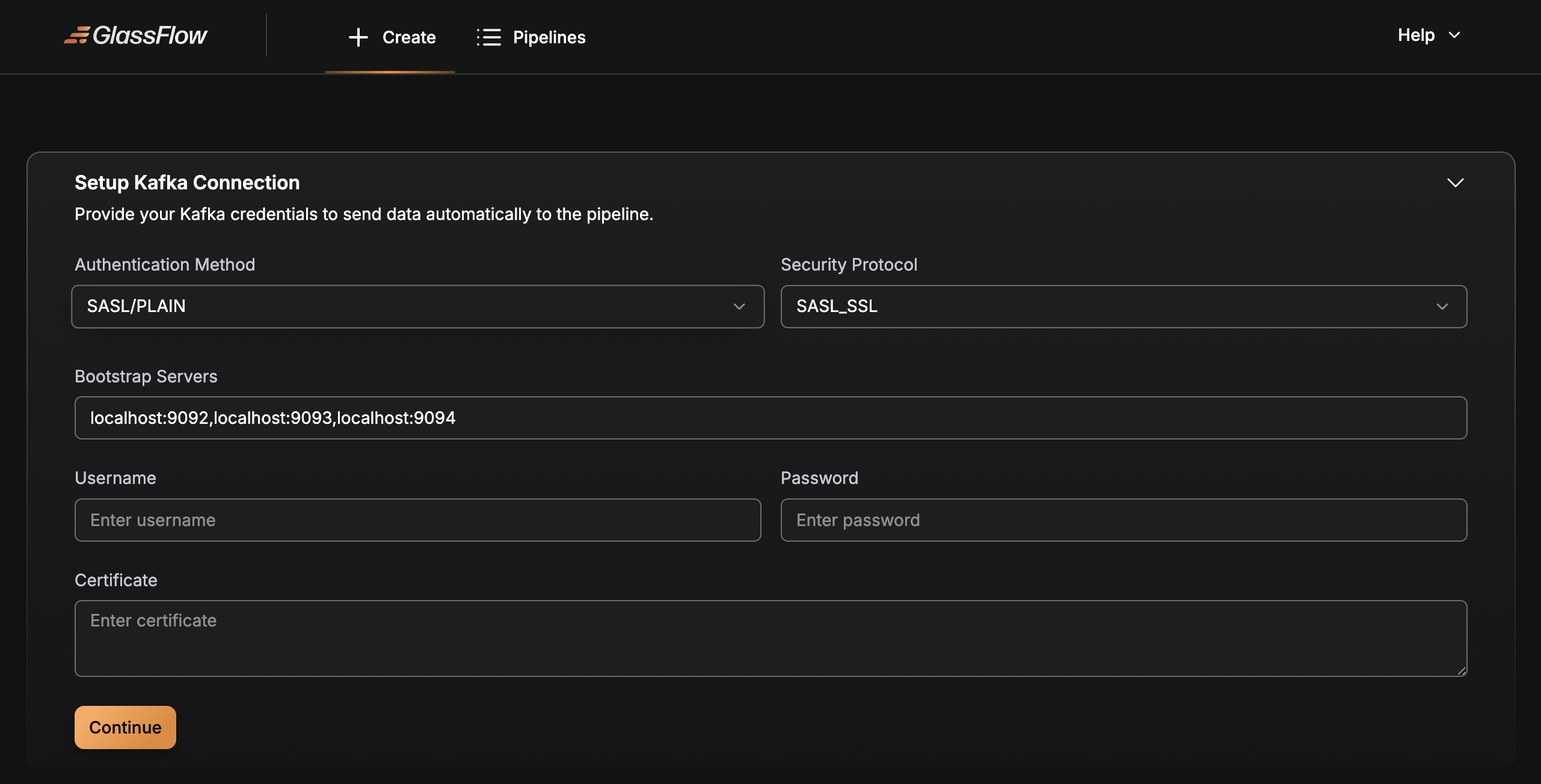
Task: Focus the Password input field
Action: pos(1123,520)
